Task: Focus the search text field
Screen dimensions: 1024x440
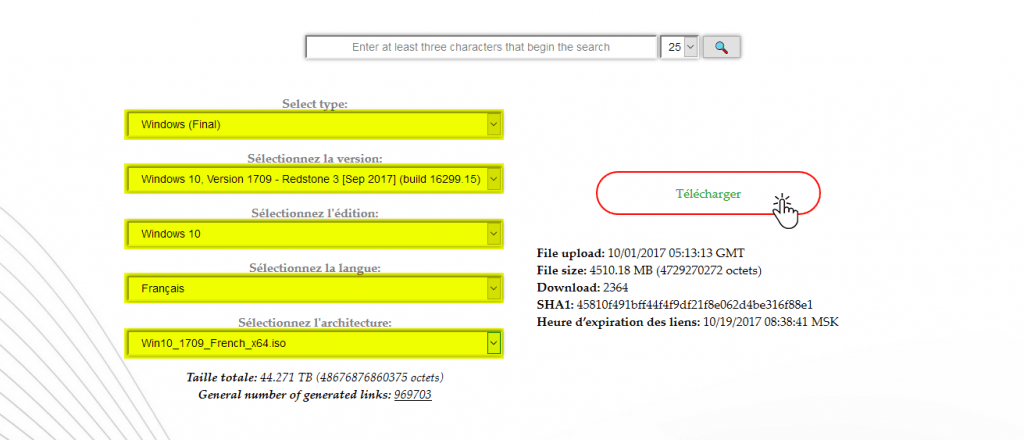Action: [x=481, y=47]
